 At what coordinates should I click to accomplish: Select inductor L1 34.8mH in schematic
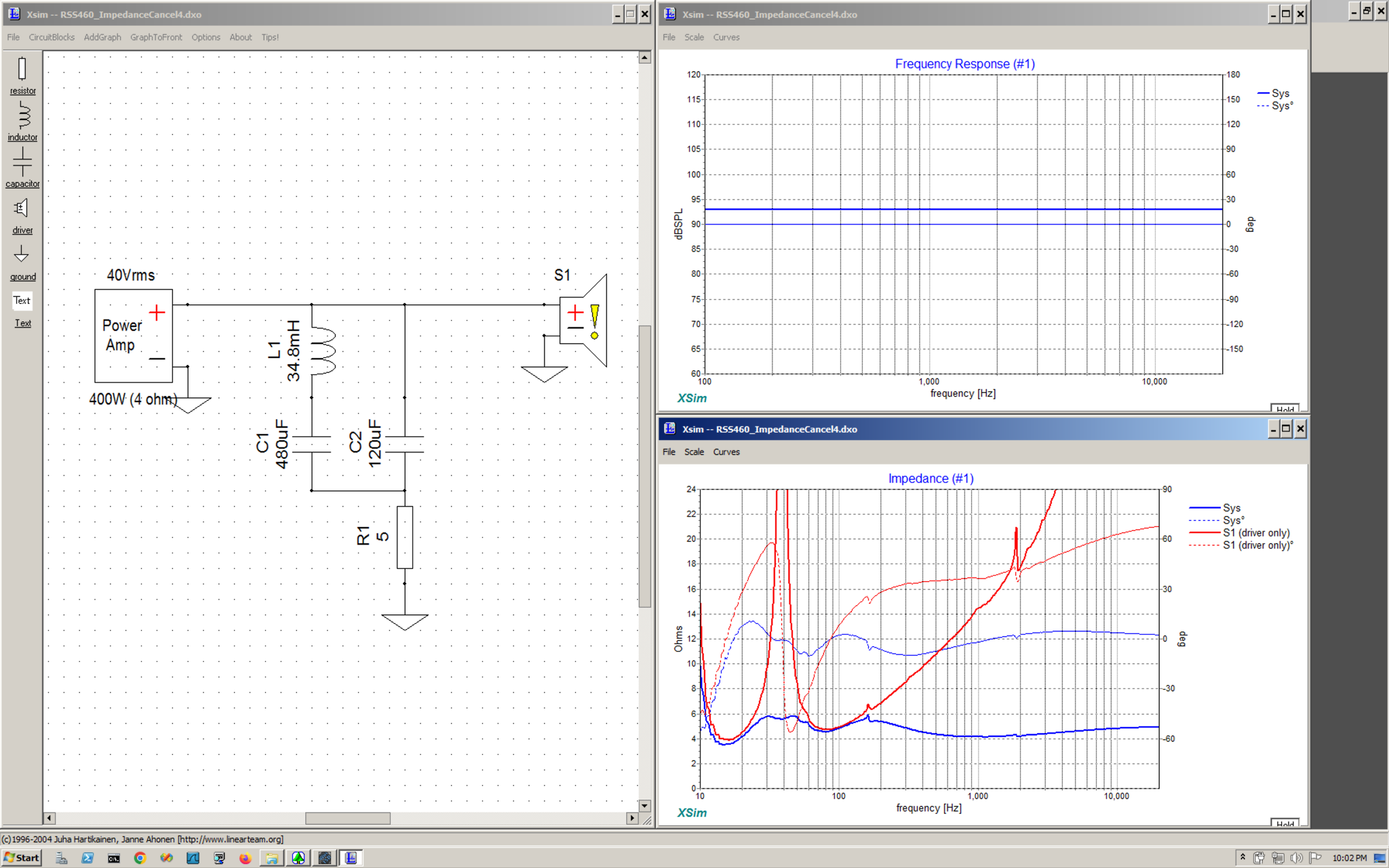click(x=324, y=351)
